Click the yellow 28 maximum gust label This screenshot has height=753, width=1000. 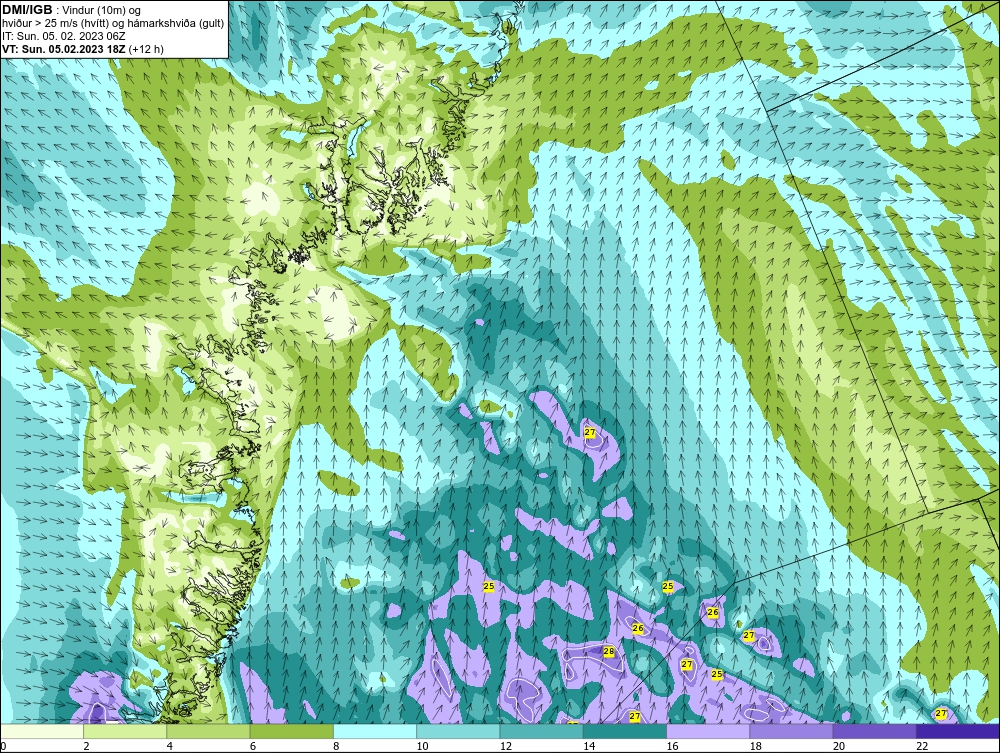(608, 651)
